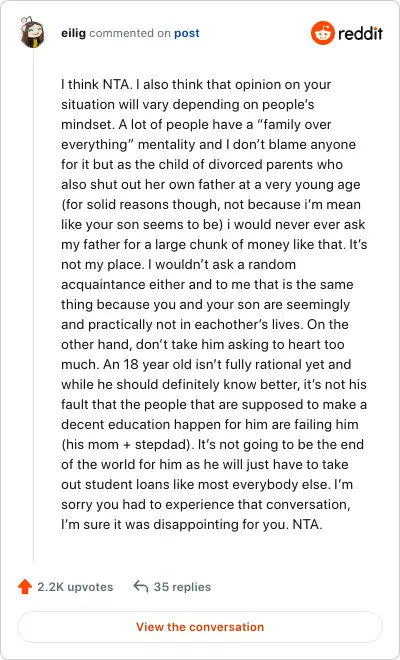Open the eilig username profile link
400x660 pixels.
tap(73, 33)
